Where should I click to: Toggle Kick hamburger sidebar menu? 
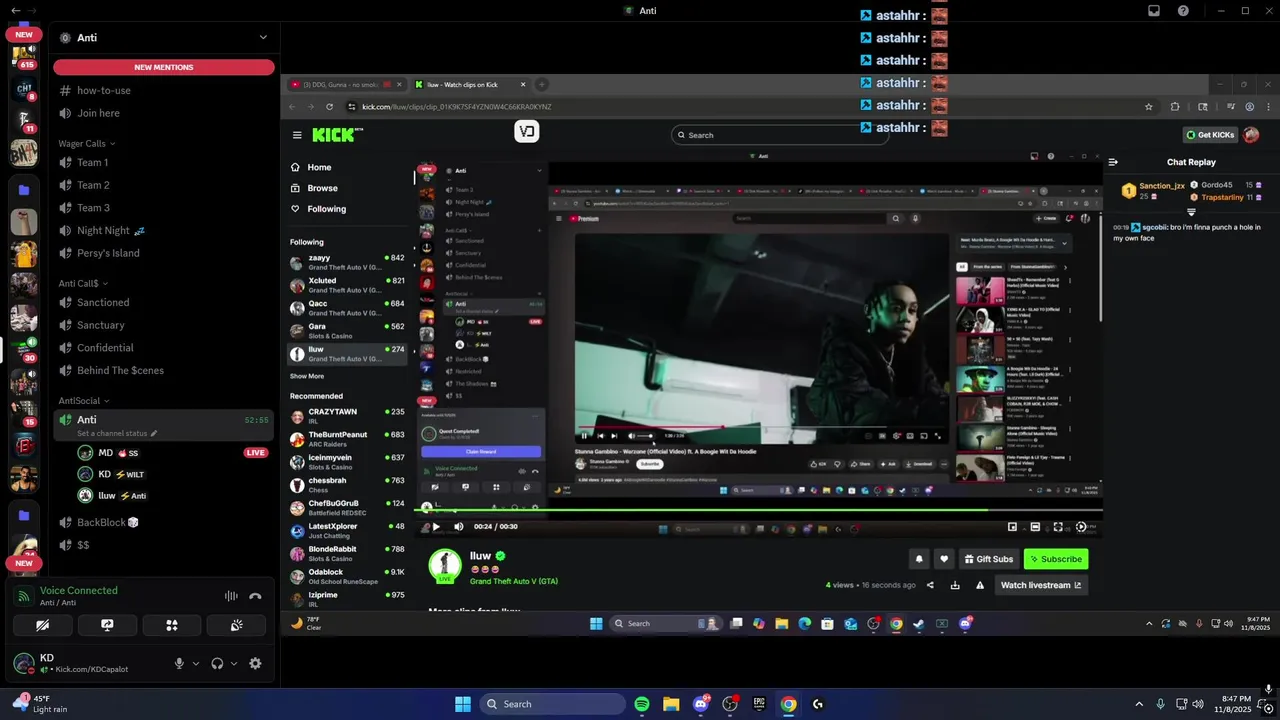297,135
